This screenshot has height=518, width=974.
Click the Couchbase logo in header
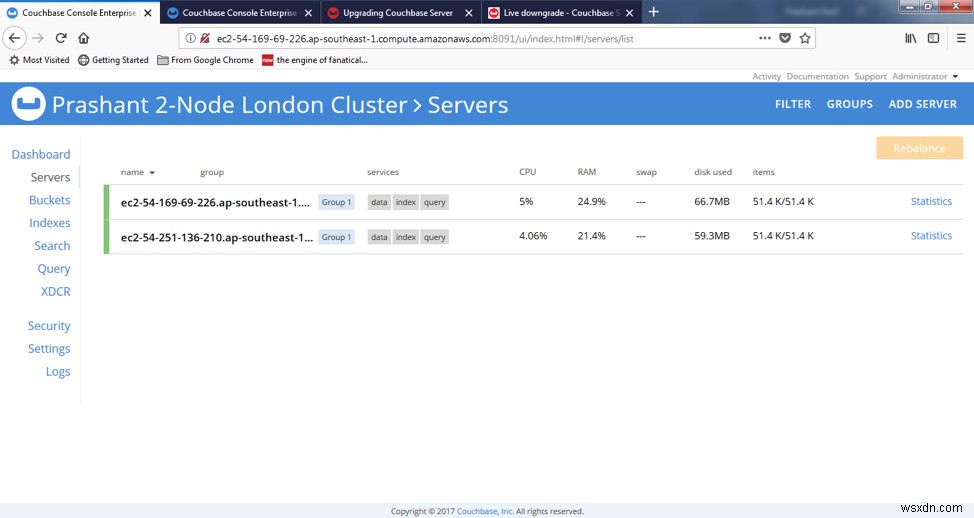point(28,104)
